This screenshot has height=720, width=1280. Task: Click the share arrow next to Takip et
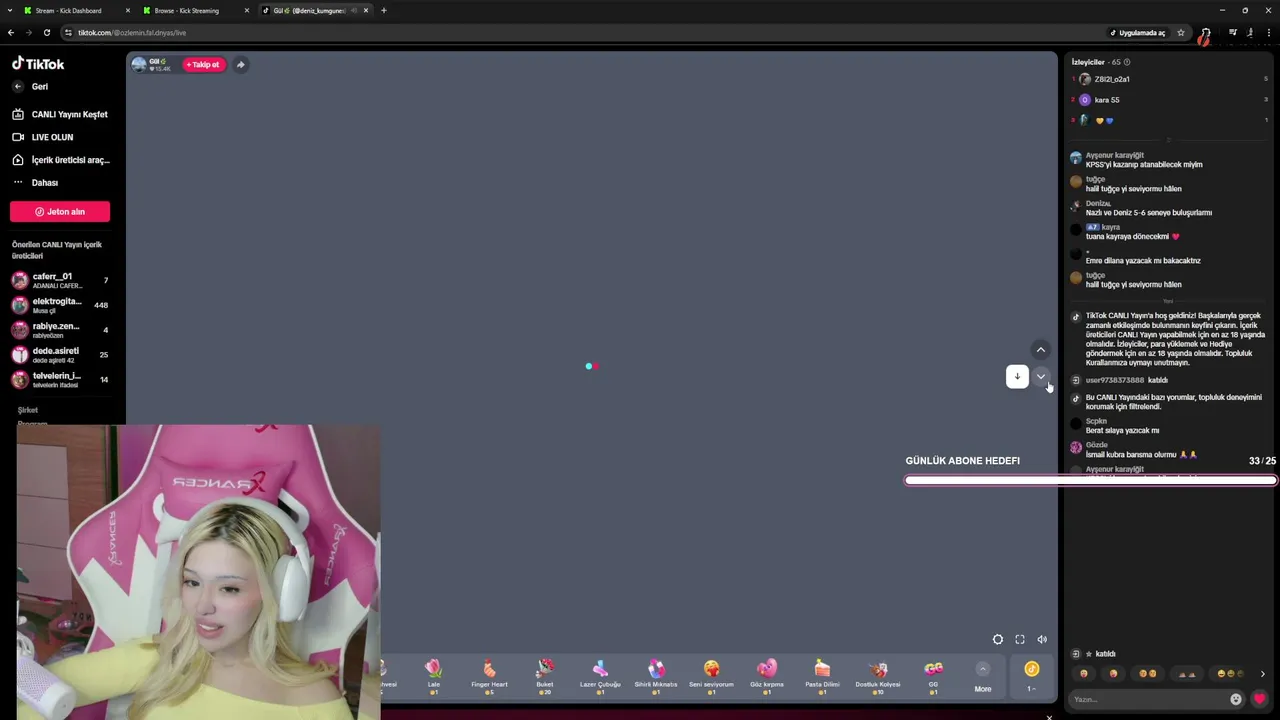[240, 65]
